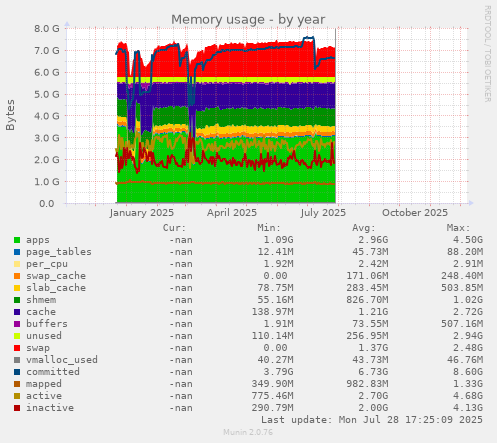Click the '2.0 G' y-axis tick label
Screen dimensions: 497x443
[x=47, y=160]
